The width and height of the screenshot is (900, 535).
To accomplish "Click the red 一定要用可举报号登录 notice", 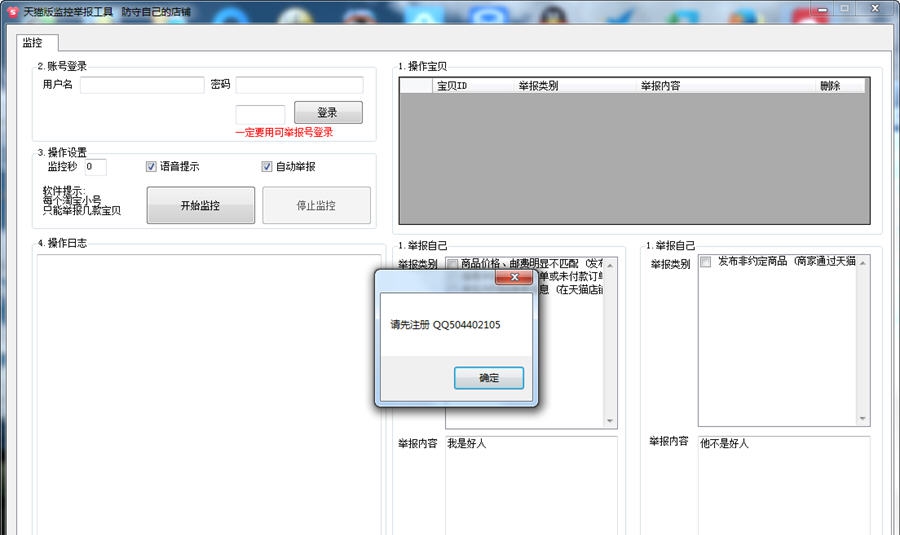I will 284,132.
